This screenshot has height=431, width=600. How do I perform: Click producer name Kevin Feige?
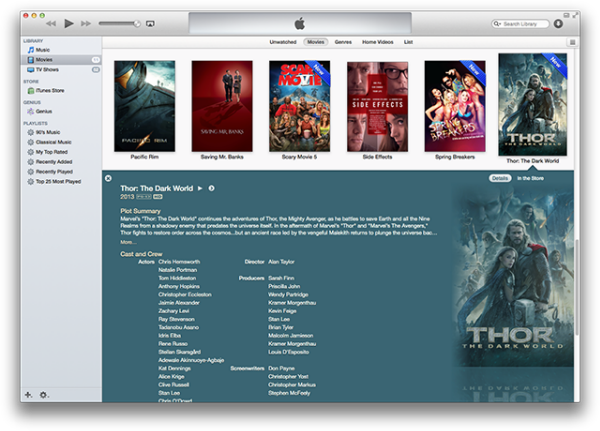coord(282,311)
